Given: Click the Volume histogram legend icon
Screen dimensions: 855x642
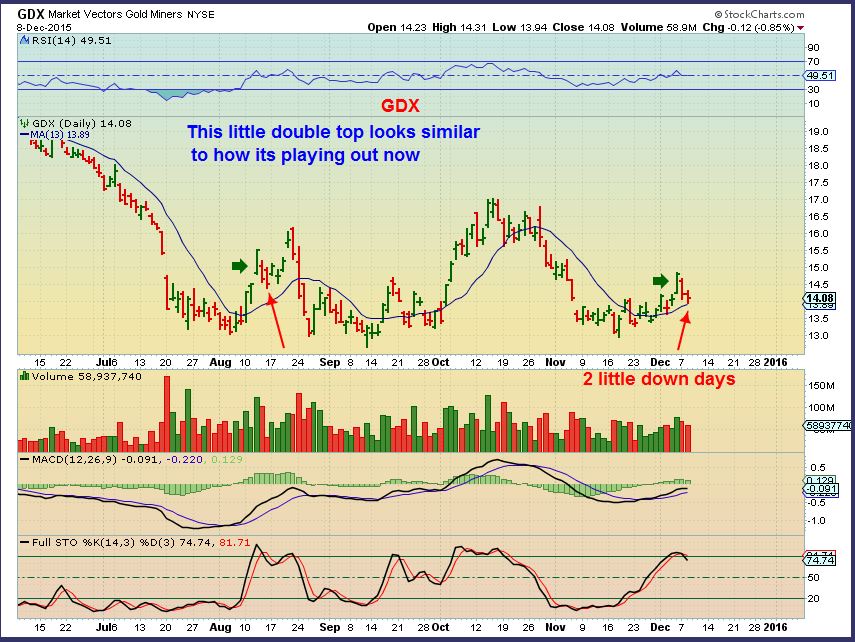Looking at the screenshot, I should point(24,376).
